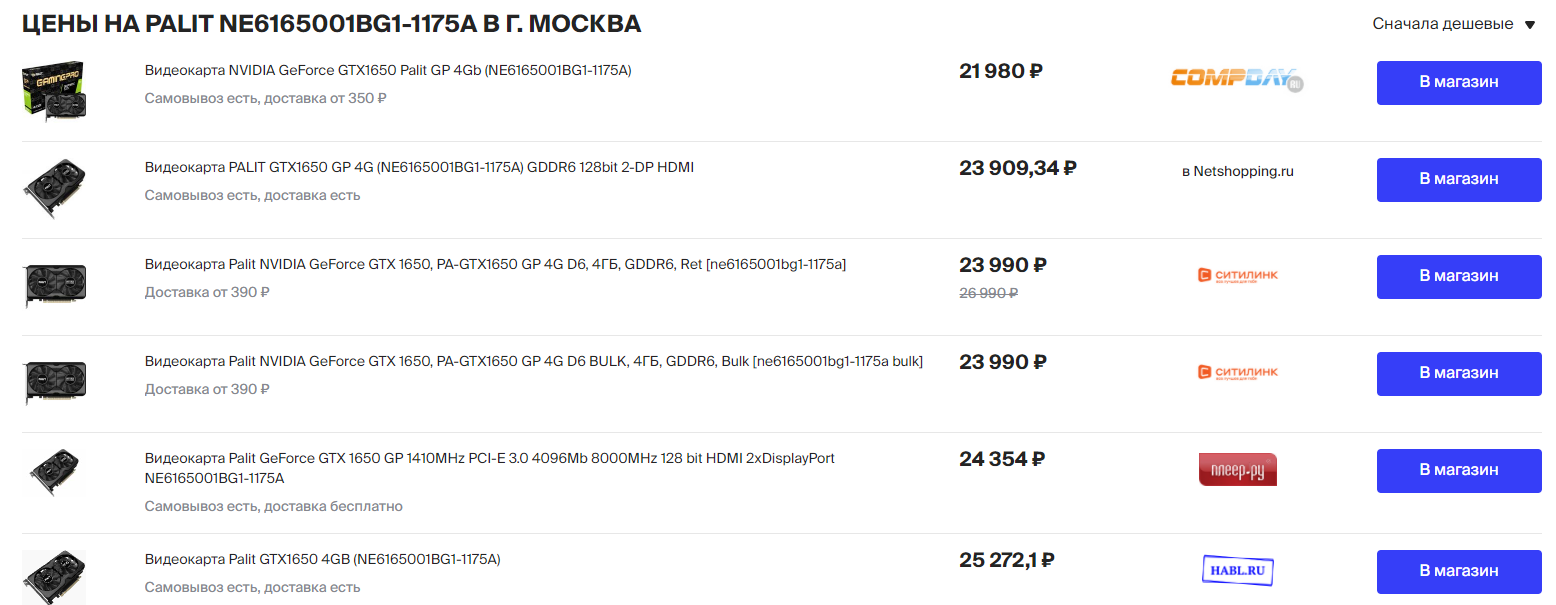Open the 'Видеокарта NVIDIA GeForce GTX1650 Palit GP 4Gb' title
This screenshot has width=1556, height=605.
(x=388, y=70)
